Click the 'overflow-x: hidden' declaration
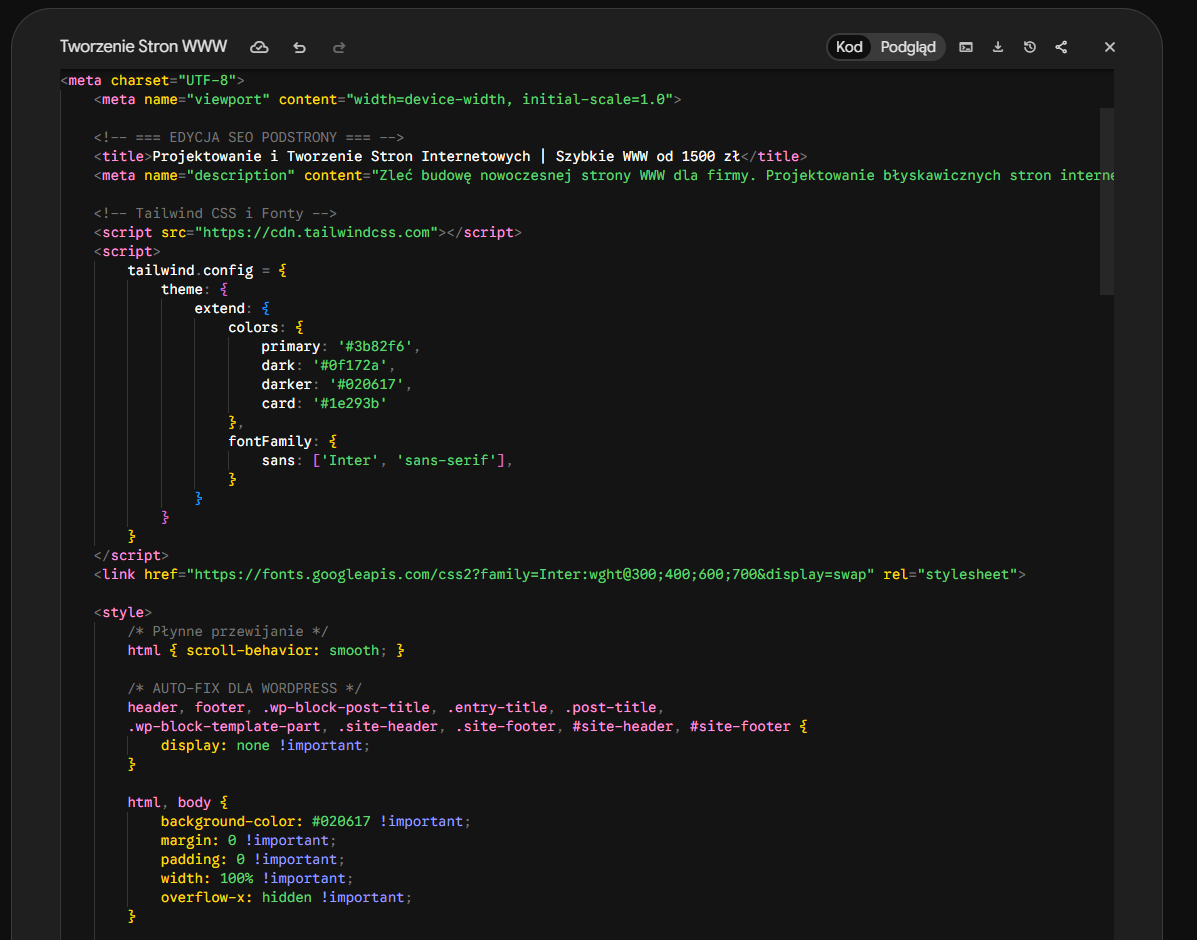This screenshot has width=1197, height=940. (286, 897)
